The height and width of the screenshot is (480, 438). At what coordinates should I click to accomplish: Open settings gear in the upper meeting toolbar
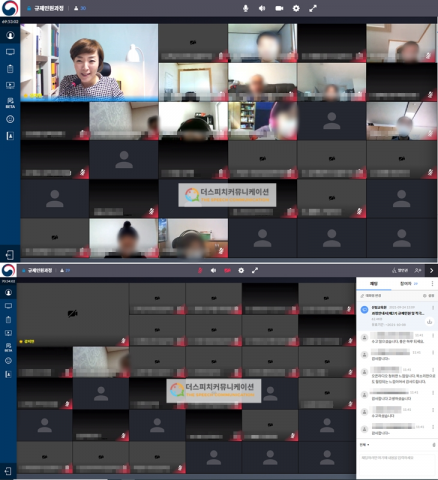coord(296,9)
